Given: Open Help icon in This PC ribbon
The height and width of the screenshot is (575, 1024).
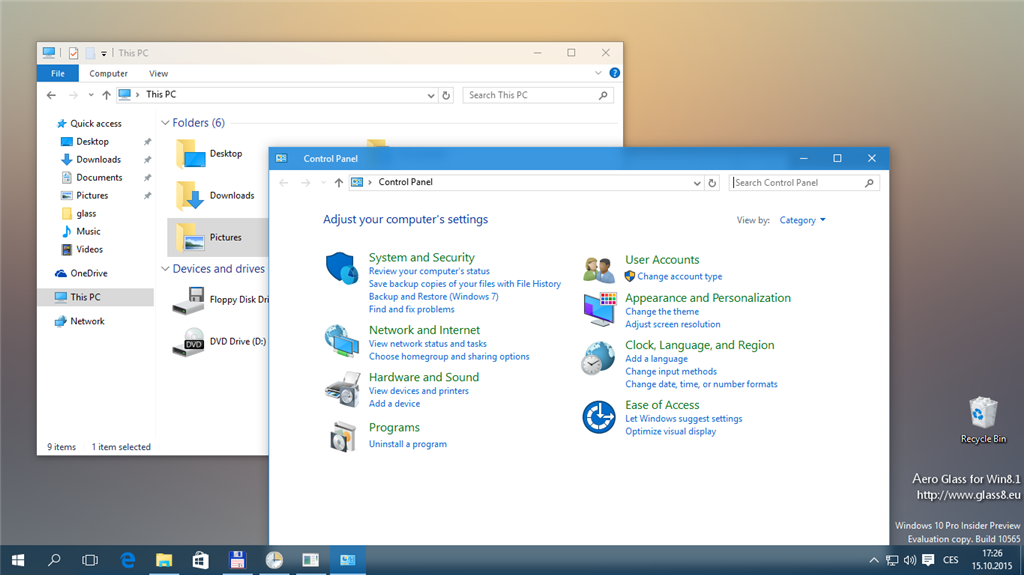Looking at the screenshot, I should pos(615,73).
